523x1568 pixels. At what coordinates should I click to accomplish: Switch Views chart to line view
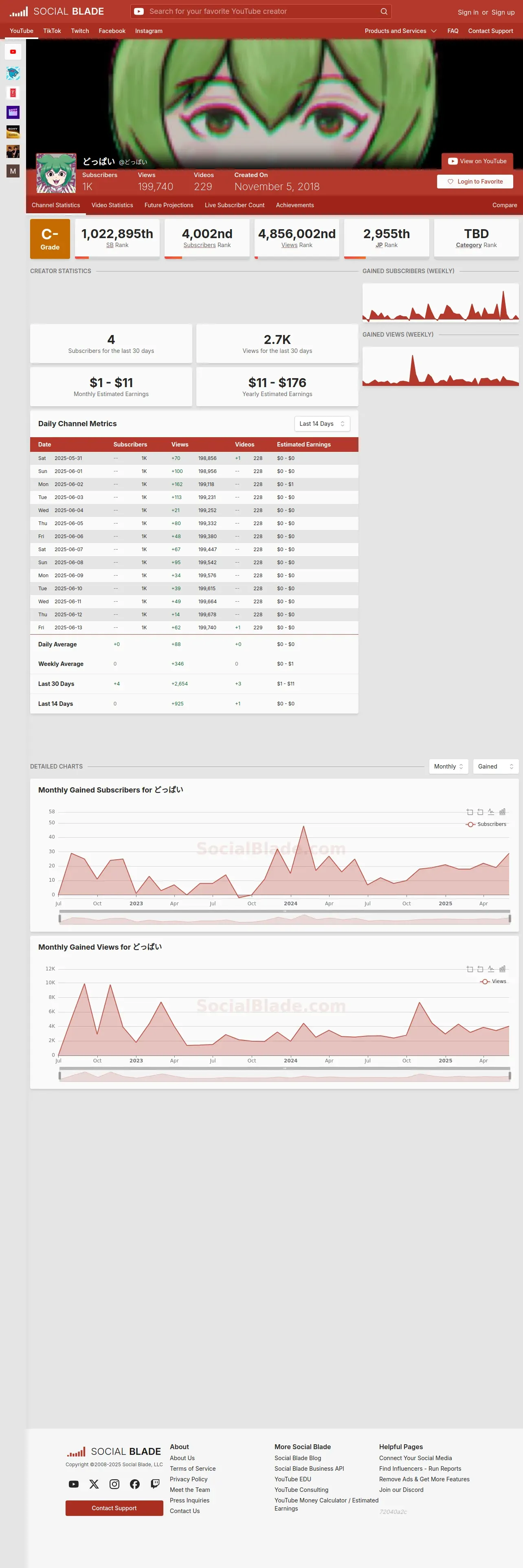pos(491,969)
